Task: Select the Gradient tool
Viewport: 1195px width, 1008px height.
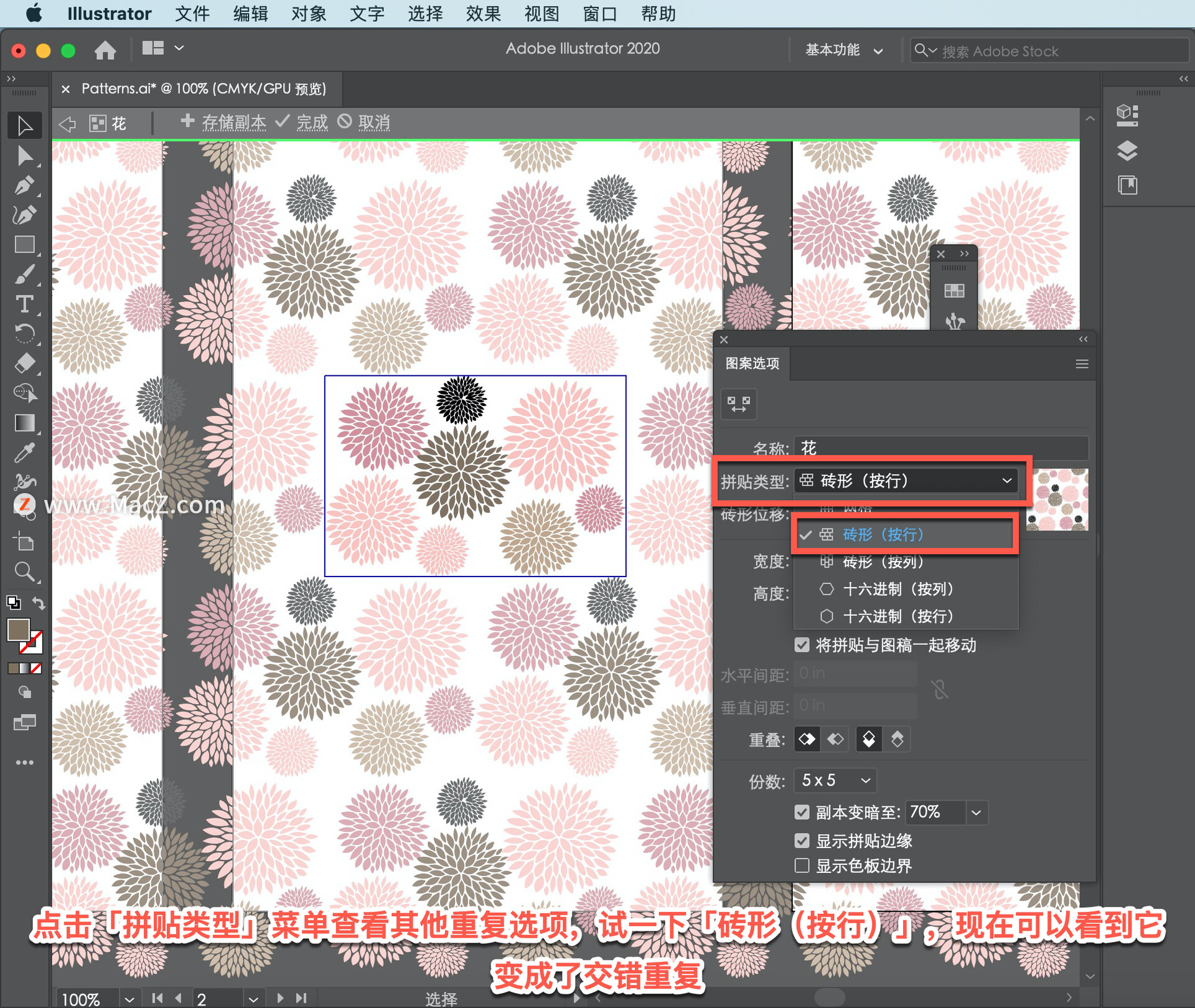Action: 24,423
